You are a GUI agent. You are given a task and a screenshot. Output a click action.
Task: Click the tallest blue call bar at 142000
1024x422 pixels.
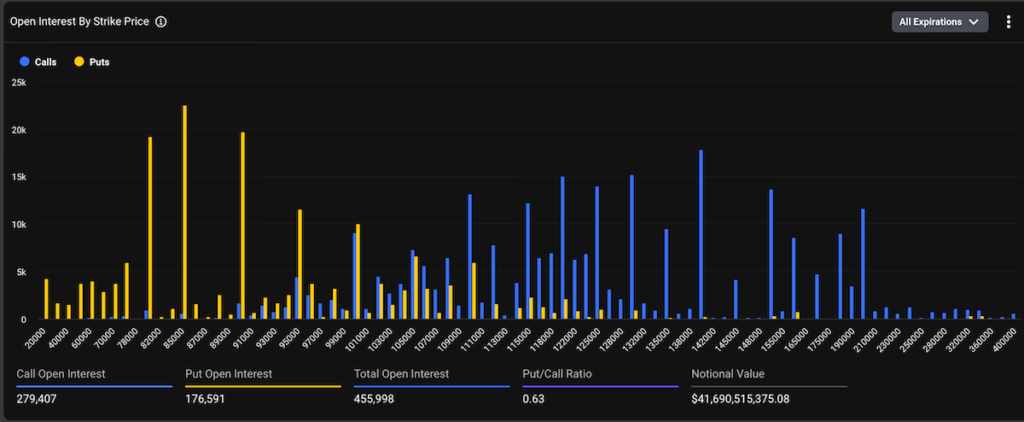click(701, 235)
